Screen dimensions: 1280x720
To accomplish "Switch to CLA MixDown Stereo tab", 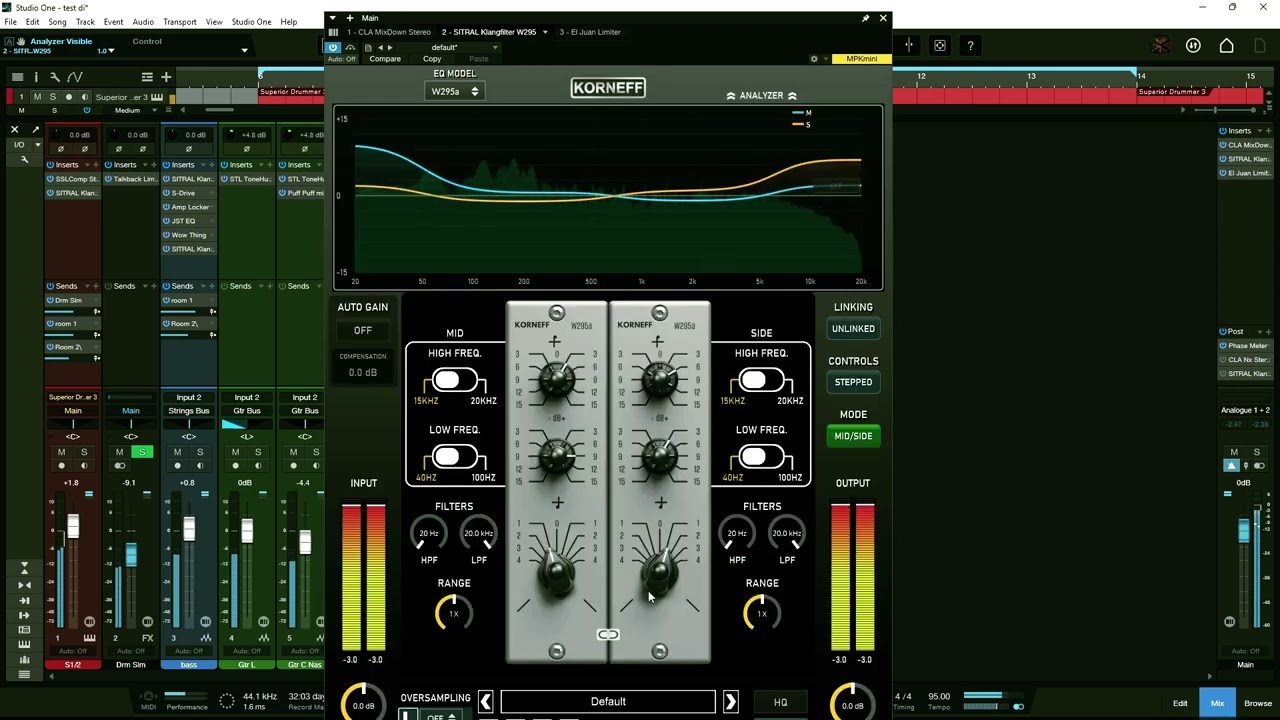I will click(x=389, y=32).
